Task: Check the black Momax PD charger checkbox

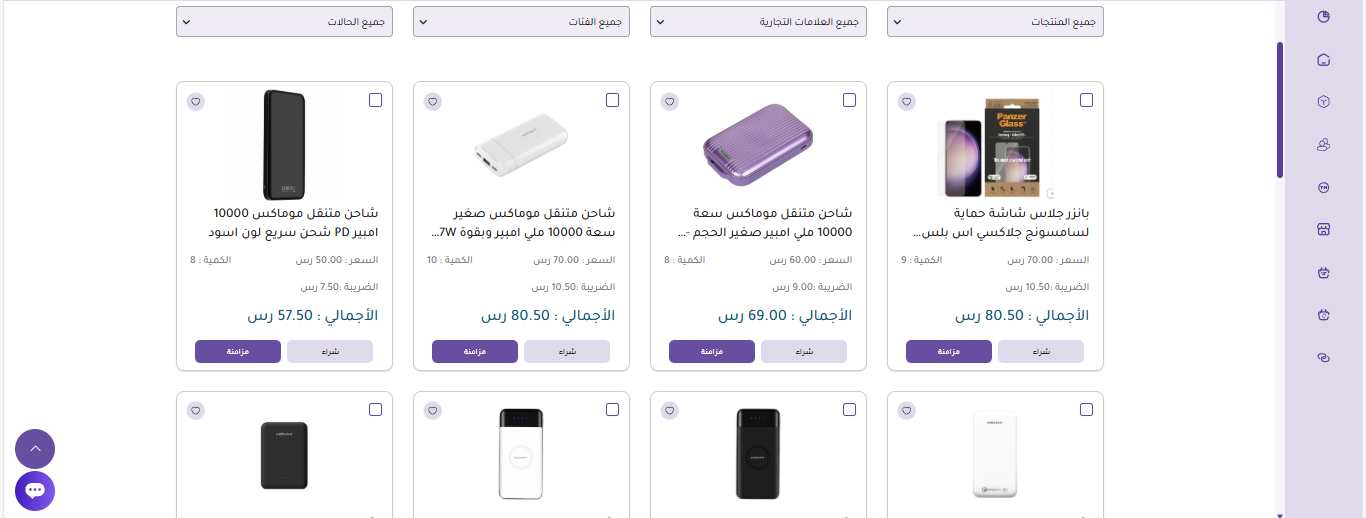Action: [x=376, y=100]
